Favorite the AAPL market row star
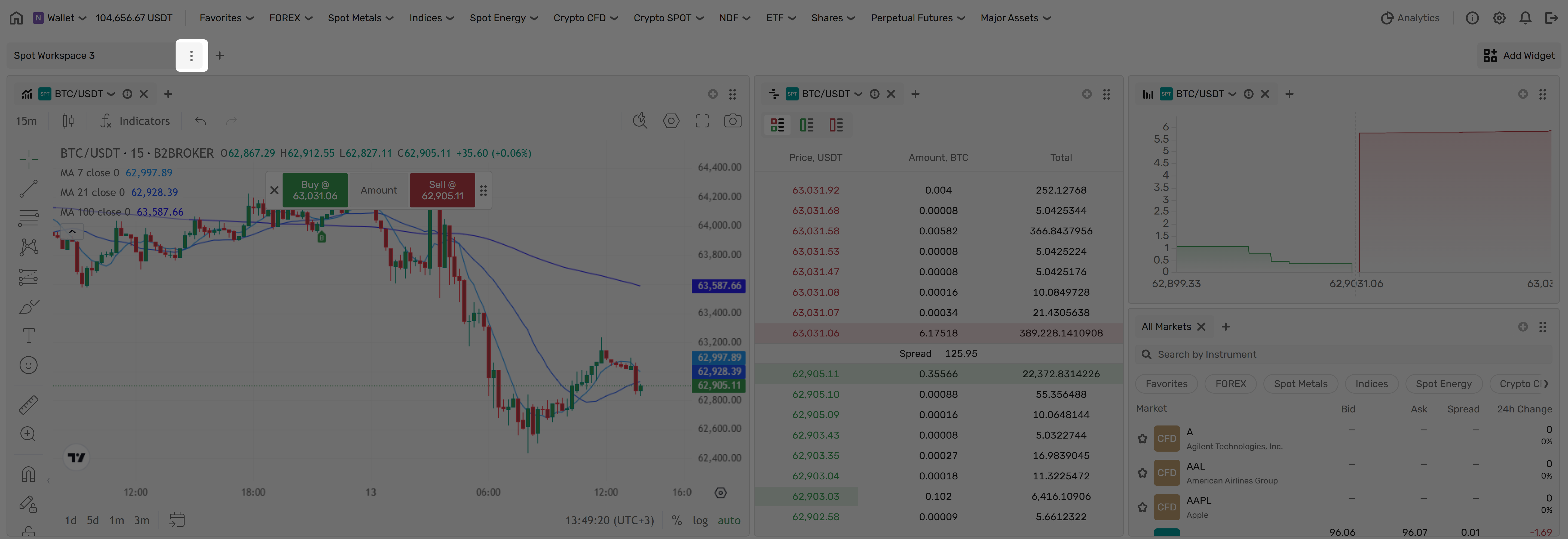Image resolution: width=1568 pixels, height=539 pixels. point(1143,507)
